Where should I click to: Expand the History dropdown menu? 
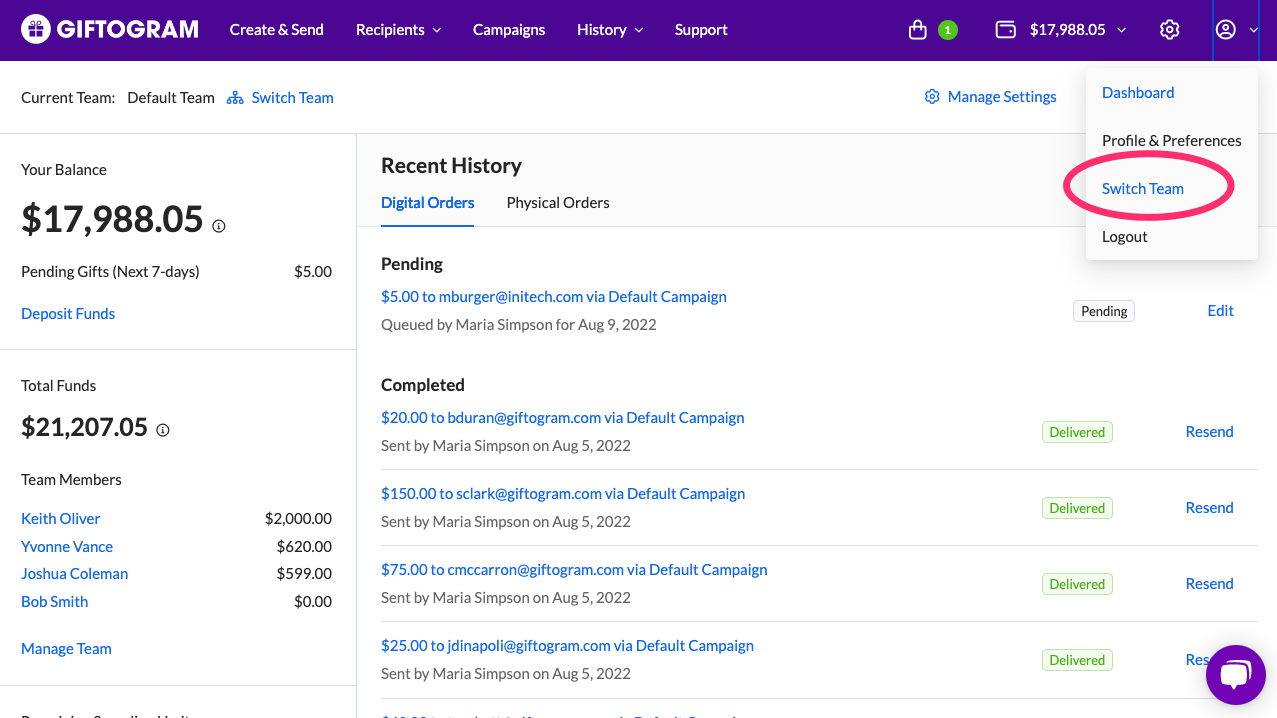pos(610,30)
